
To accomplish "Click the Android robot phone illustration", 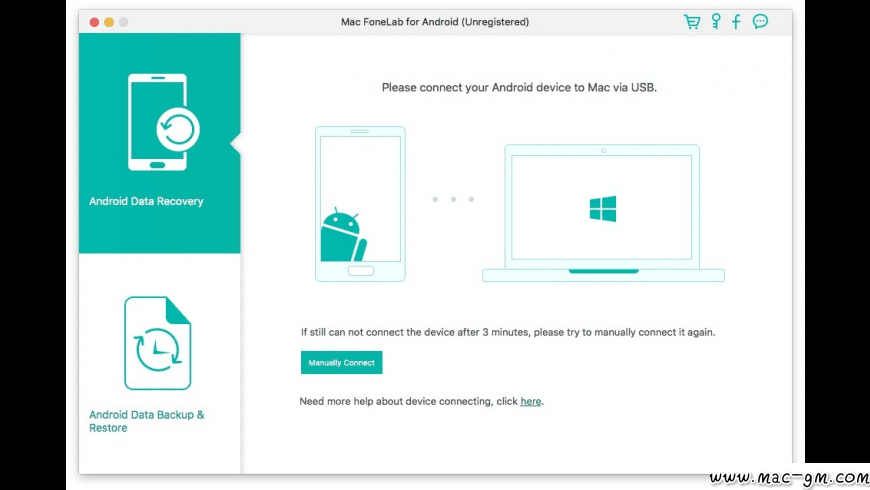I will pyautogui.click(x=360, y=204).
